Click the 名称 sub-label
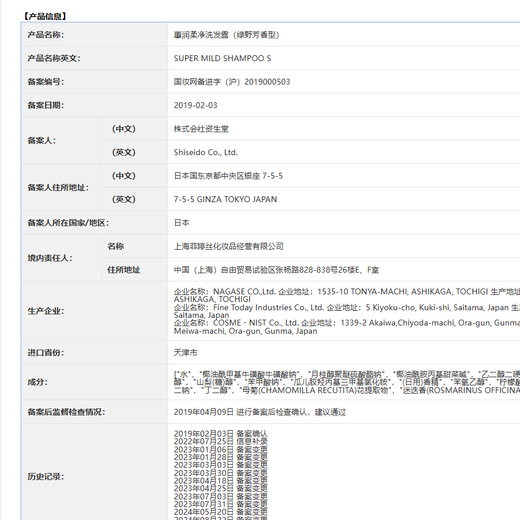This screenshot has height=520, width=520. click(115, 246)
